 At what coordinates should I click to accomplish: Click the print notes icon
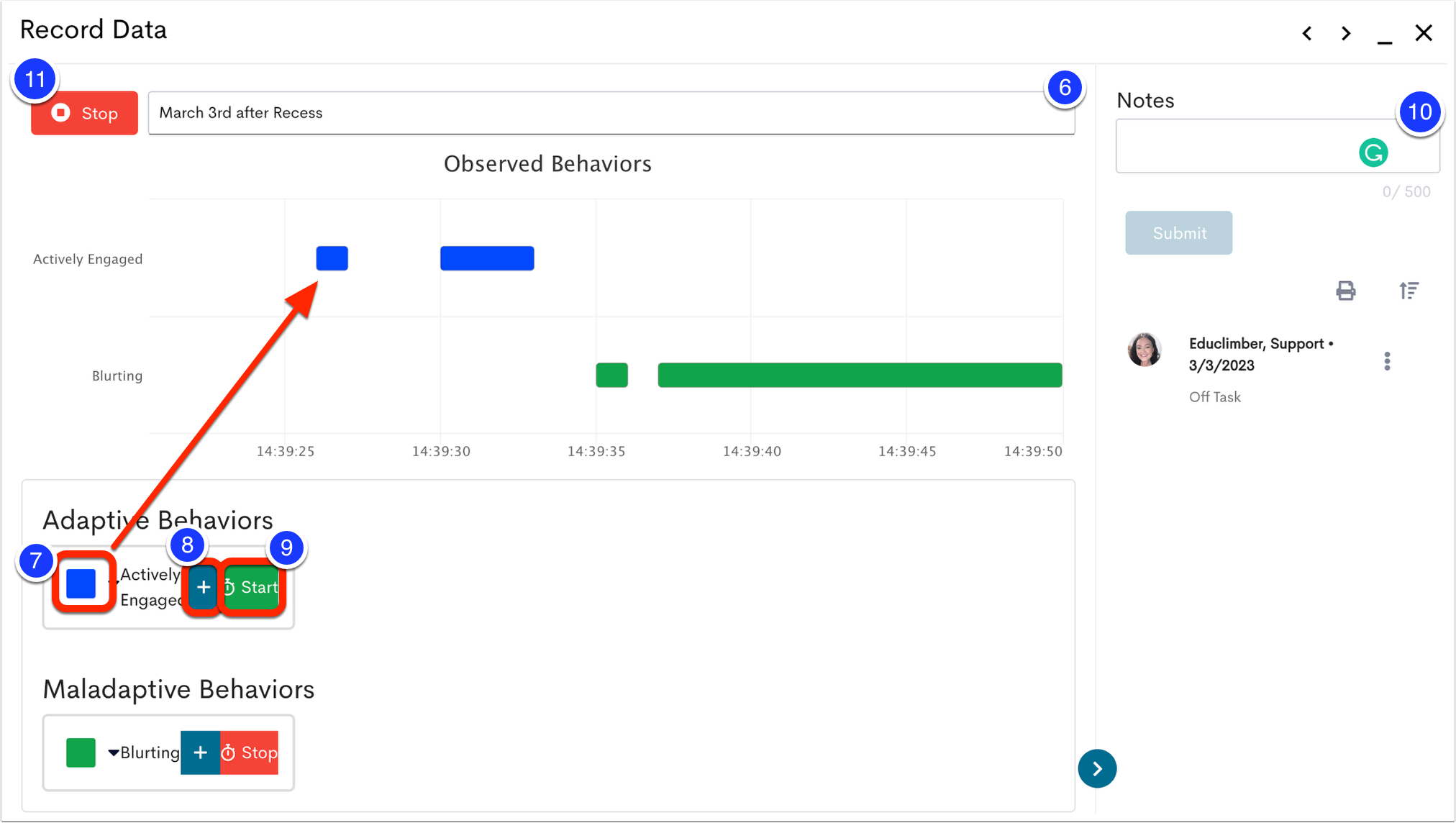(x=1346, y=291)
